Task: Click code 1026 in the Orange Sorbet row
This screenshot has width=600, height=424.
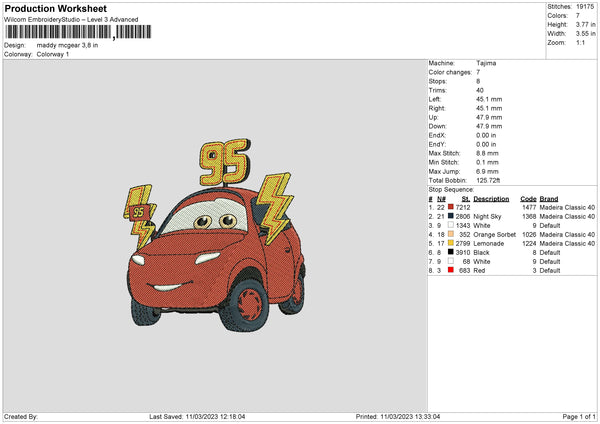Action: pyautogui.click(x=529, y=234)
